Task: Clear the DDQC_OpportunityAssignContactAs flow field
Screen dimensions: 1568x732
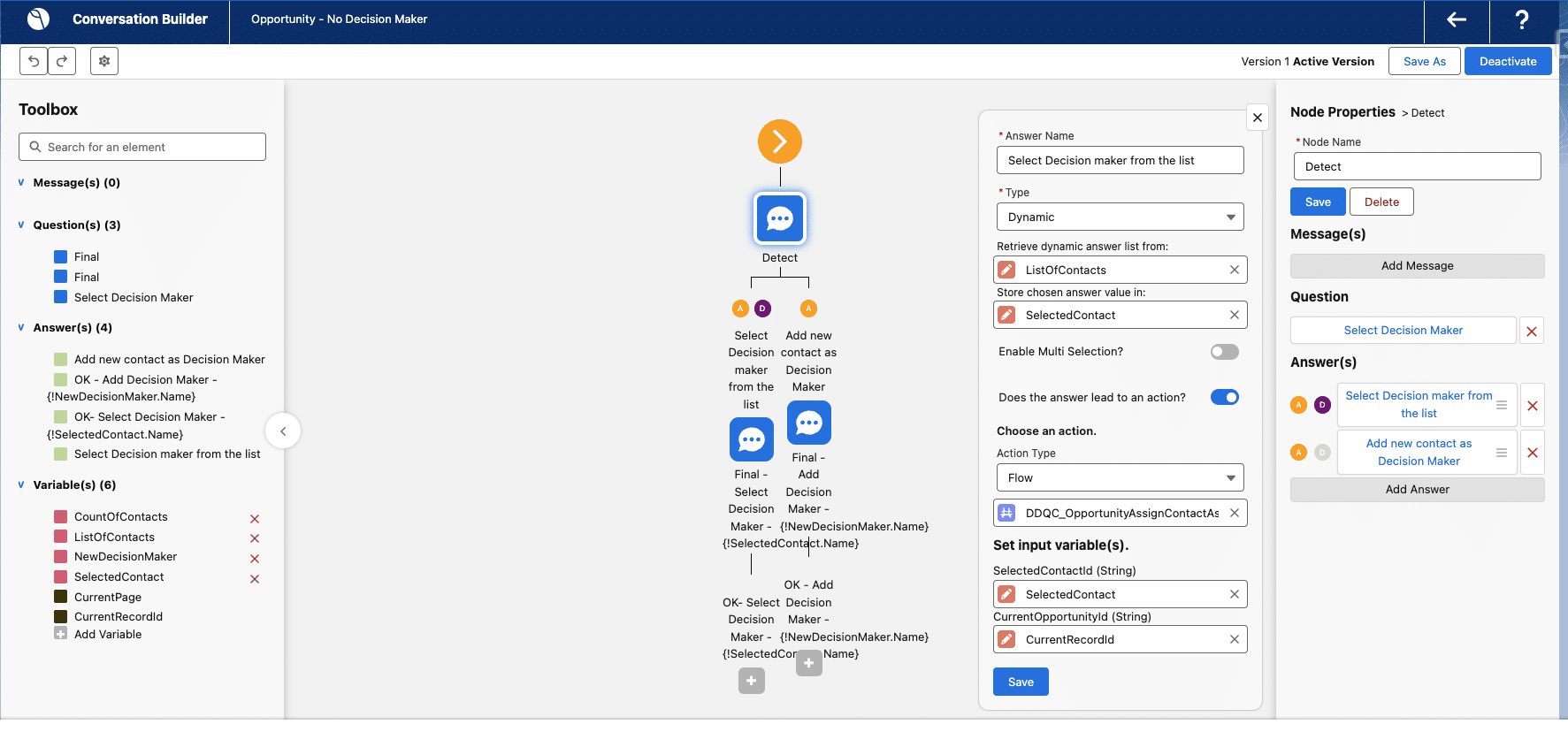Action: pyautogui.click(x=1235, y=513)
